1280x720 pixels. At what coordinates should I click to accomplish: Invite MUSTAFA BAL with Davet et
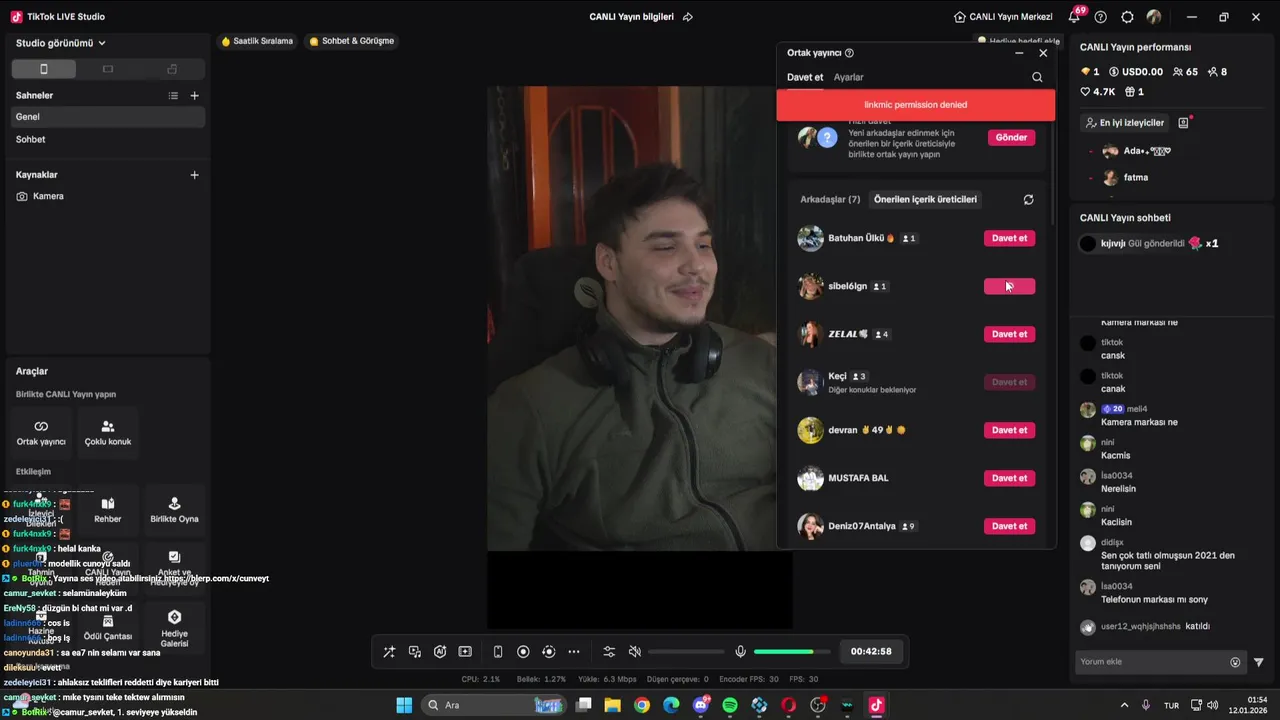pos(1009,478)
